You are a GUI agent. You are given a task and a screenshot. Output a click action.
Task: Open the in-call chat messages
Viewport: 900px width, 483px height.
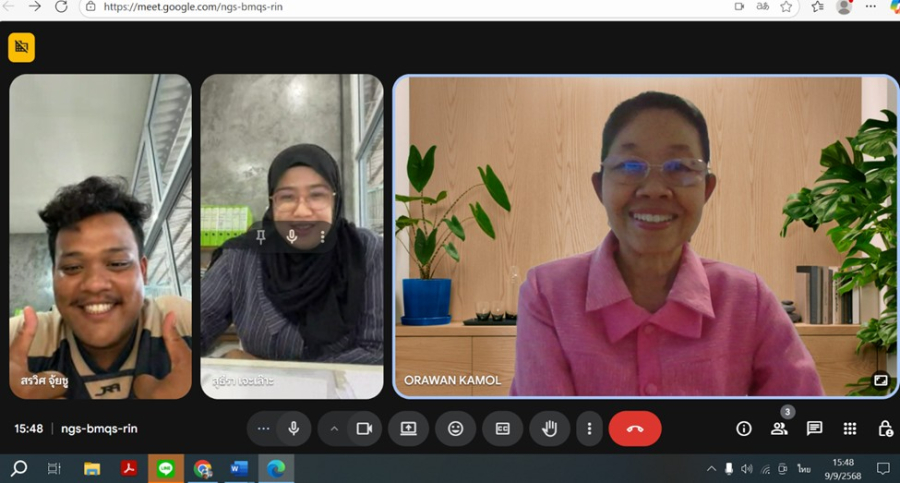(x=814, y=428)
